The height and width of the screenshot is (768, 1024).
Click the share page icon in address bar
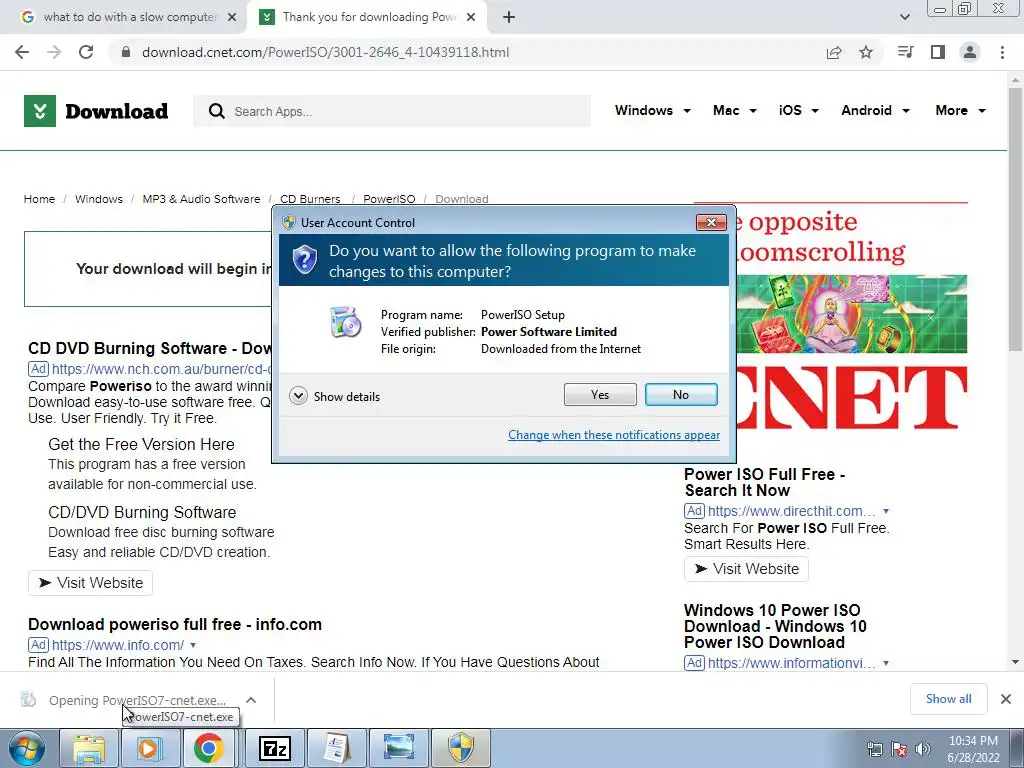coord(833,52)
